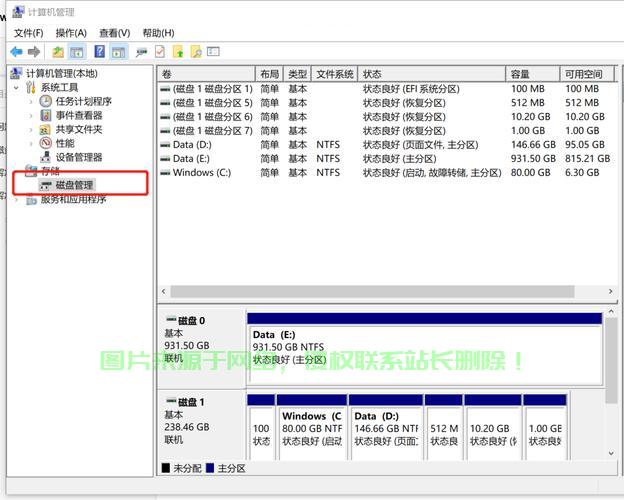Sort by the 状态 column header
Screen dimensions: 624x500
point(432,74)
